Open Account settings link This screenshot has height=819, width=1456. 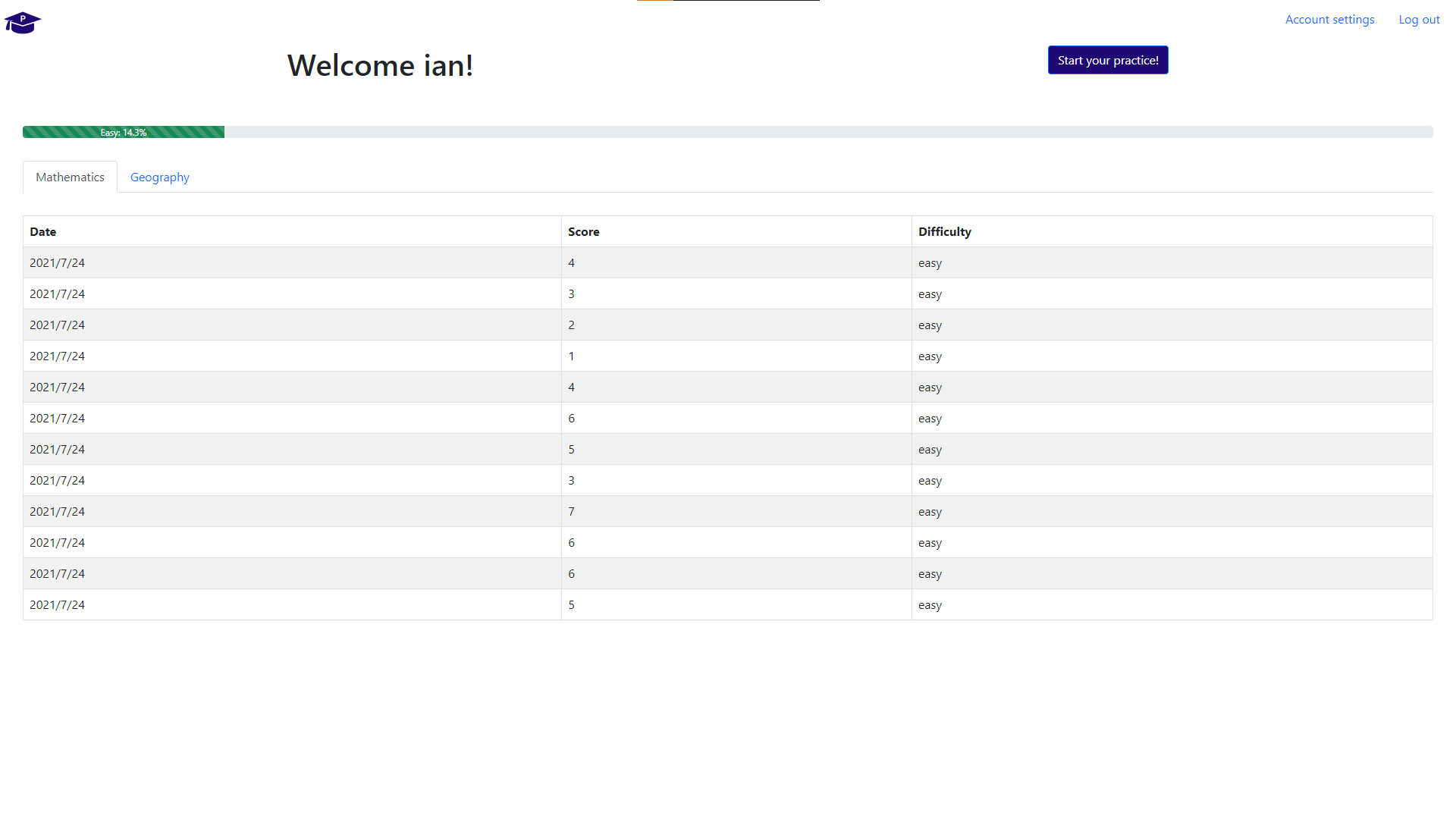(x=1329, y=20)
